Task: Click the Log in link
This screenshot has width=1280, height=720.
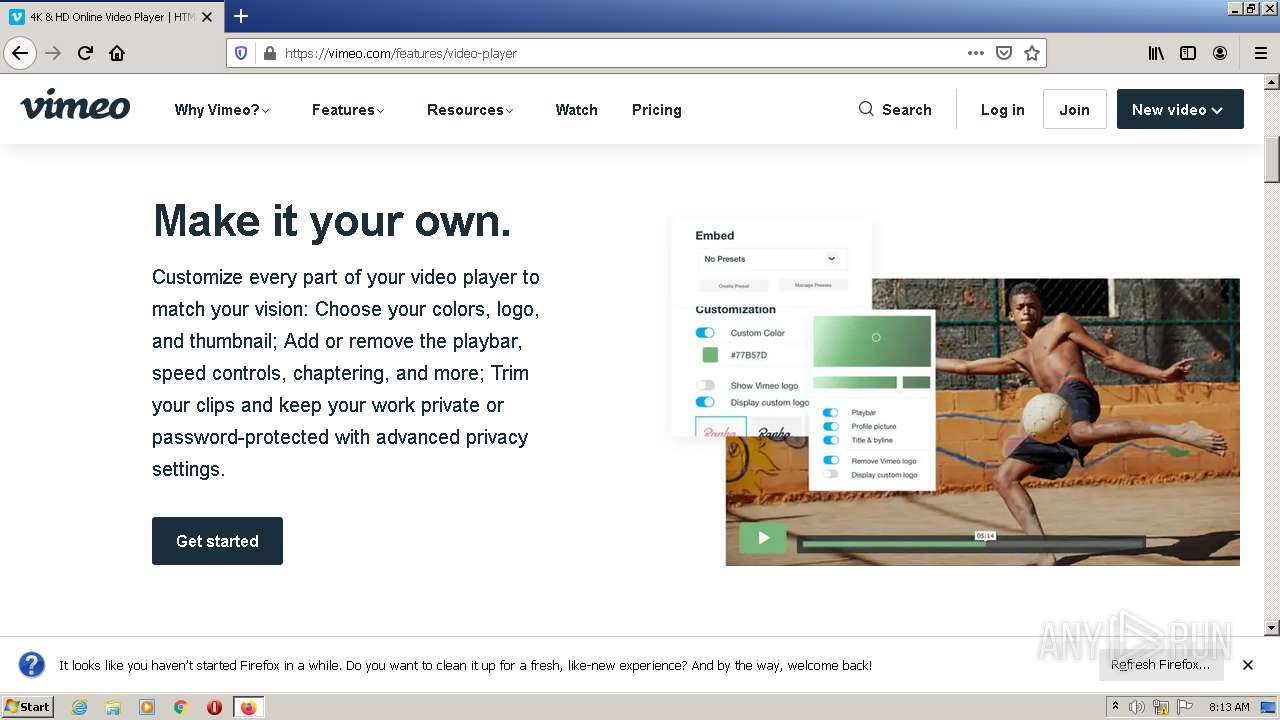Action: pyautogui.click(x=1002, y=110)
